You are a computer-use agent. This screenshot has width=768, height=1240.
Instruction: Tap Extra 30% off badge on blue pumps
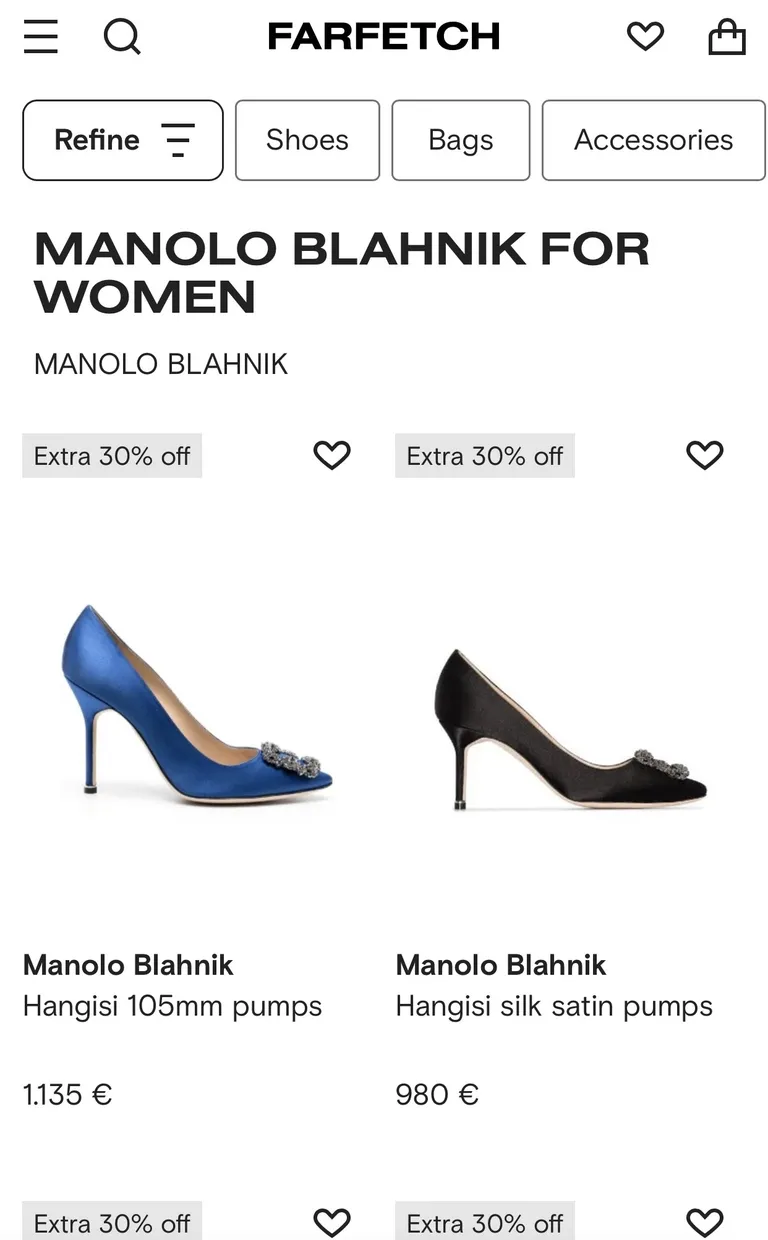(112, 456)
